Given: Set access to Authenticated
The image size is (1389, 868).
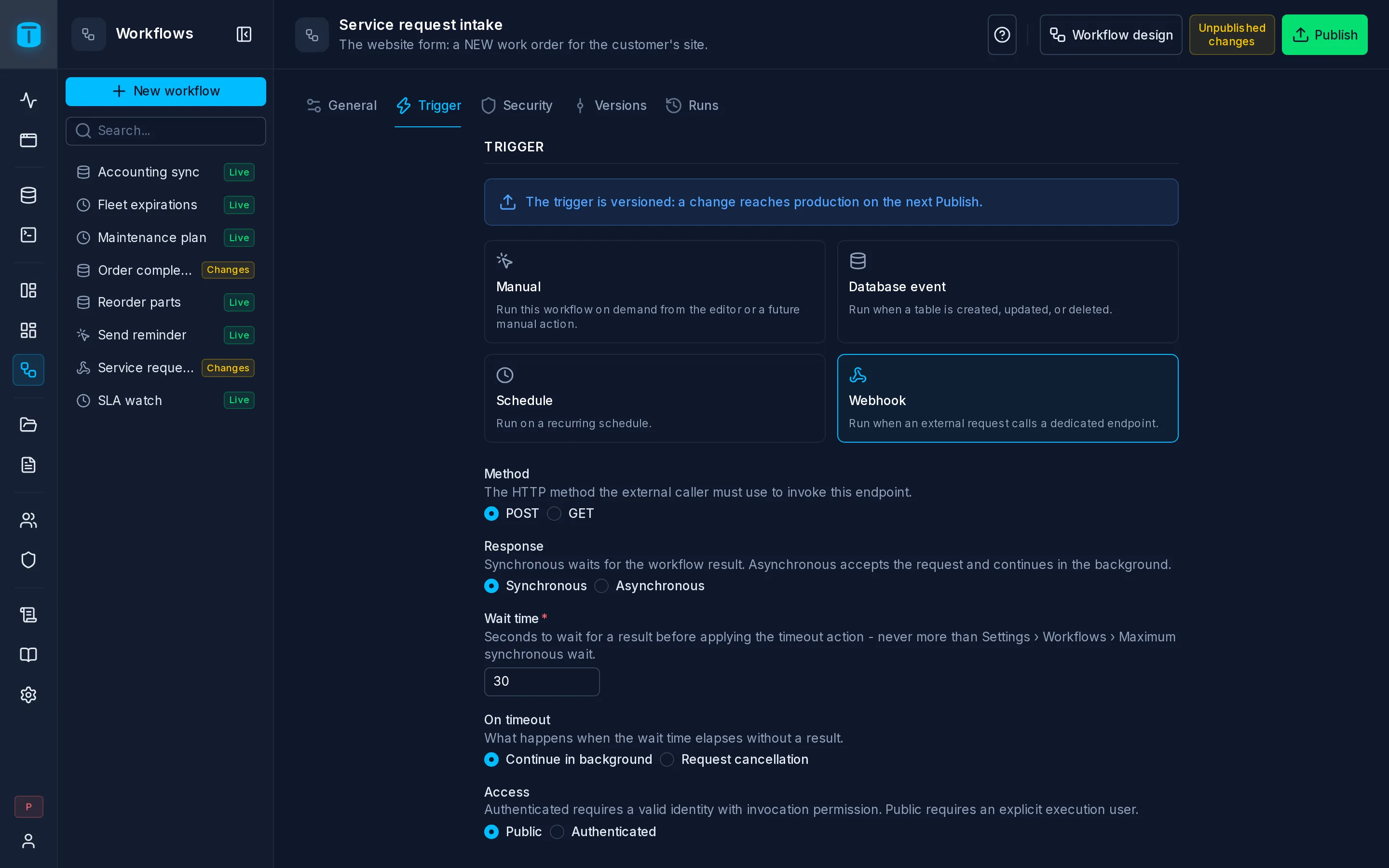Looking at the screenshot, I should (x=557, y=831).
